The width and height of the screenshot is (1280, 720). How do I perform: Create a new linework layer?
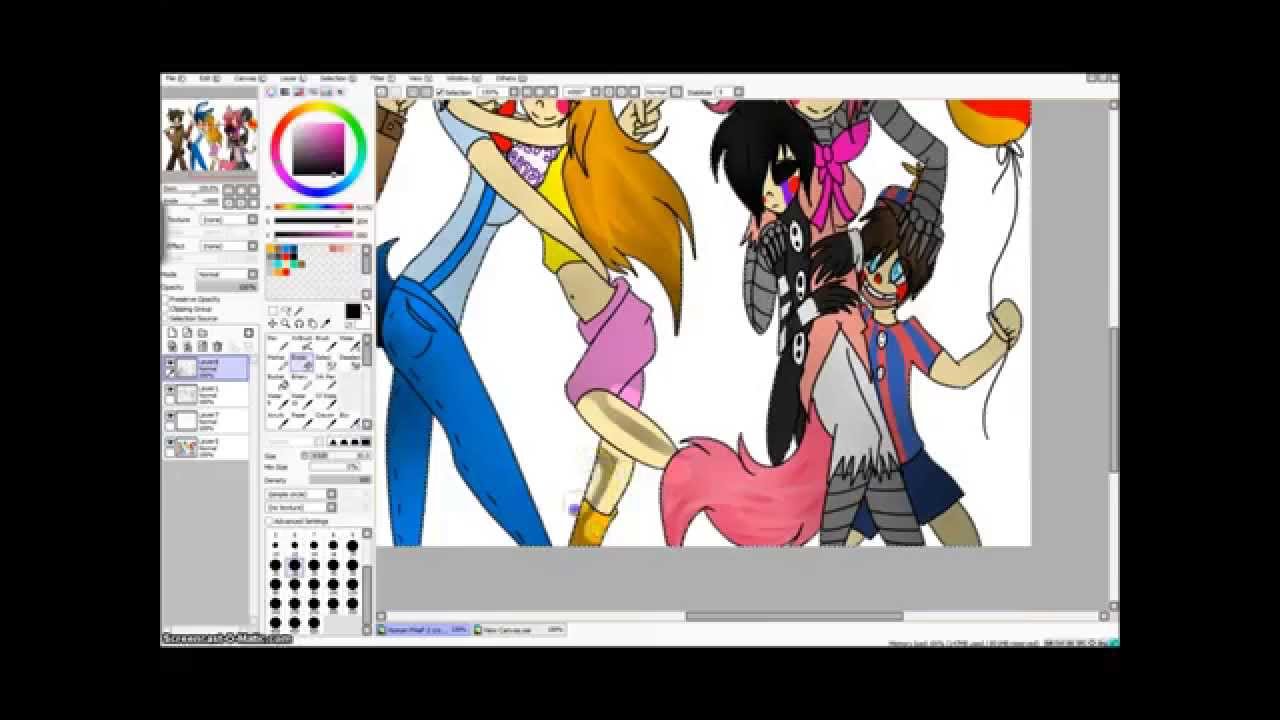click(187, 333)
